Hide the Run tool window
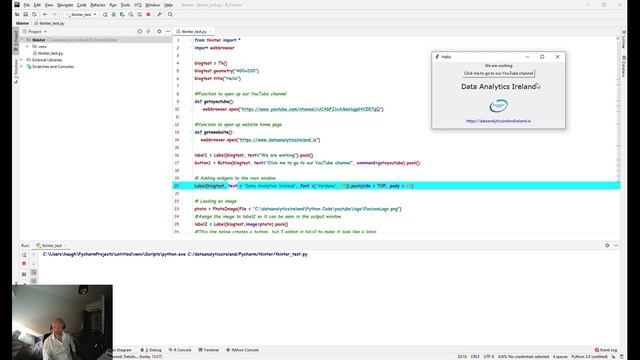Screen dimensions: 640x360 point(616,245)
